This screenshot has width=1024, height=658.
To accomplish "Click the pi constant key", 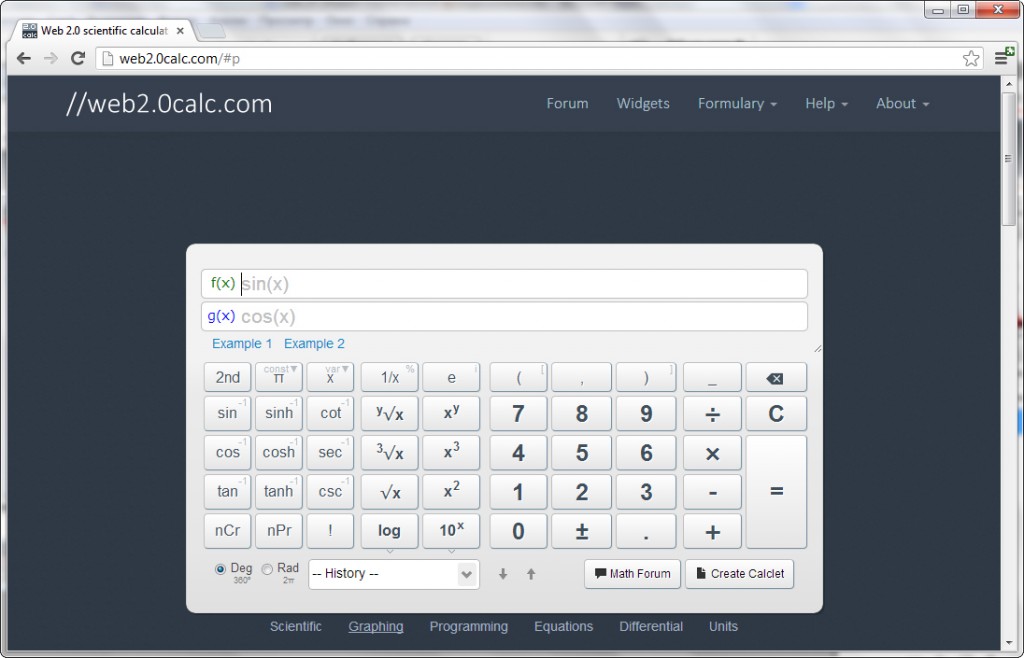I will coord(279,377).
